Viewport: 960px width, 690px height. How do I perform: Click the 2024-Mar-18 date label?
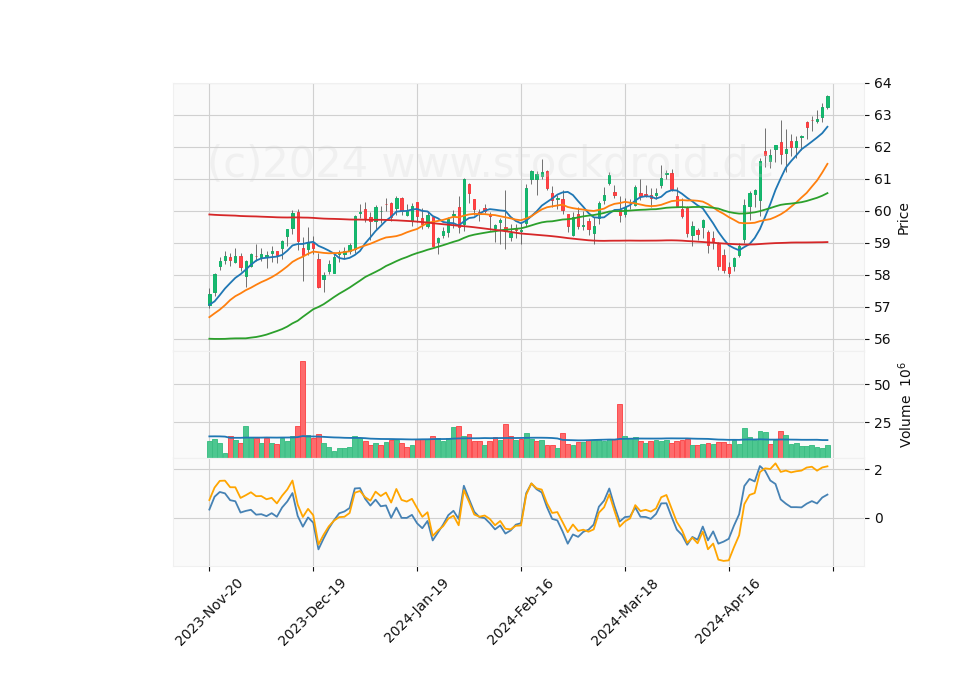(x=624, y=612)
